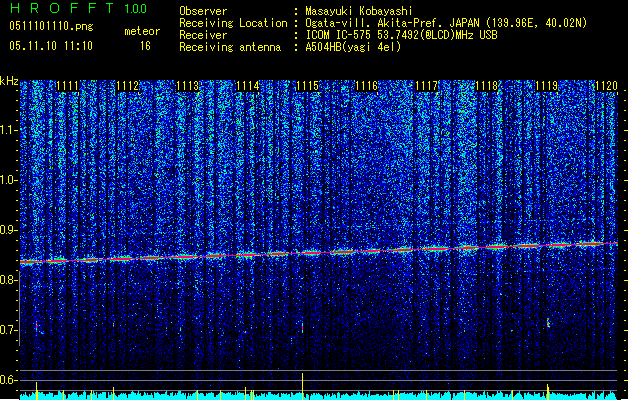The width and height of the screenshot is (629, 400).
Task: Click the 0.6 kHz axis tick
Action: point(9,380)
